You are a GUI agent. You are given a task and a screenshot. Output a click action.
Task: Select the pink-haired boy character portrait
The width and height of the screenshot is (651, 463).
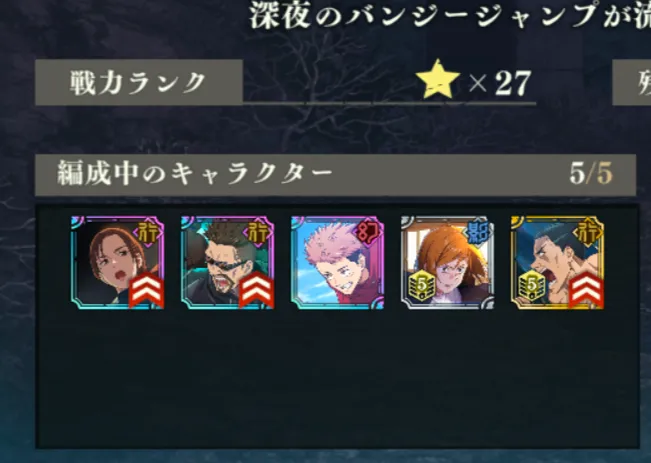338,262
